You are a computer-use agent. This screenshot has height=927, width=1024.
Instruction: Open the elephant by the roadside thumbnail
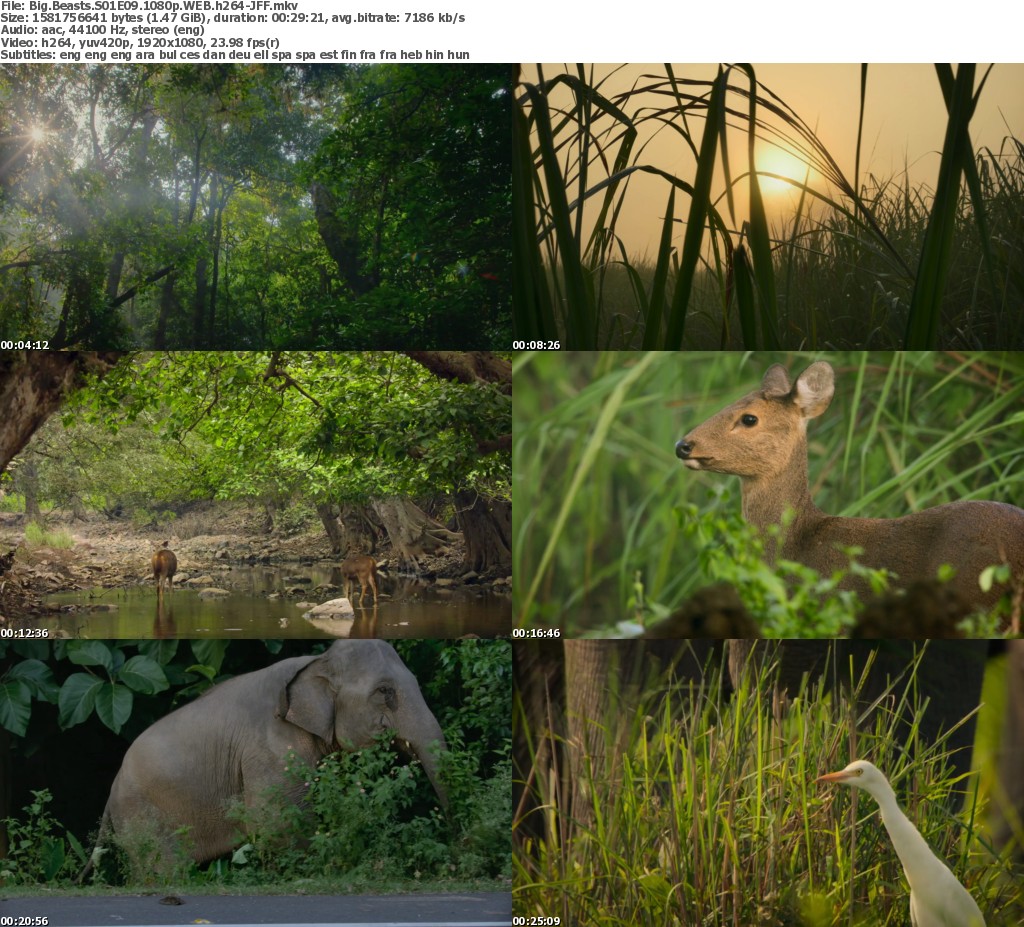tap(255, 782)
